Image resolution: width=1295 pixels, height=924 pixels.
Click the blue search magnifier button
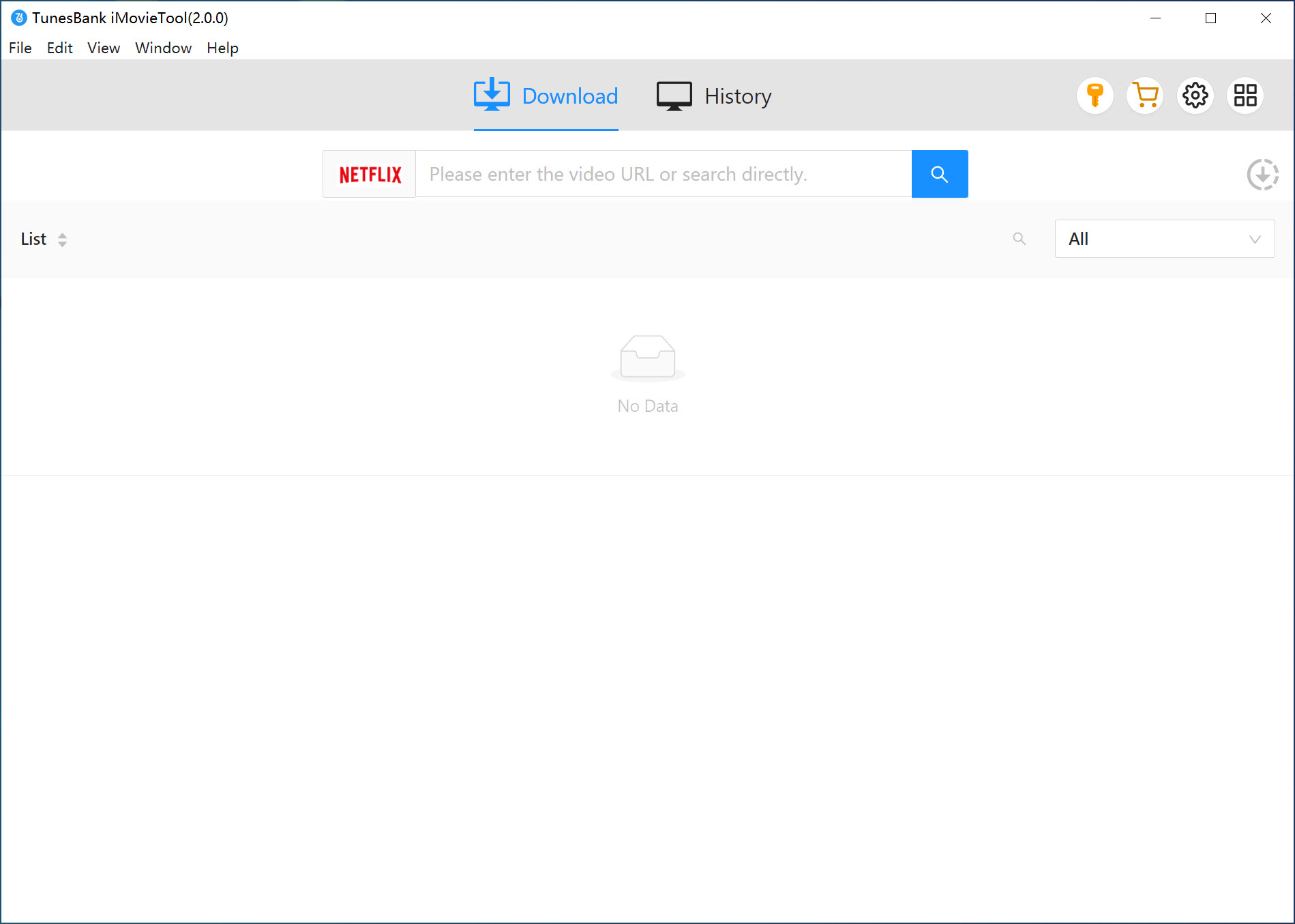coord(939,174)
